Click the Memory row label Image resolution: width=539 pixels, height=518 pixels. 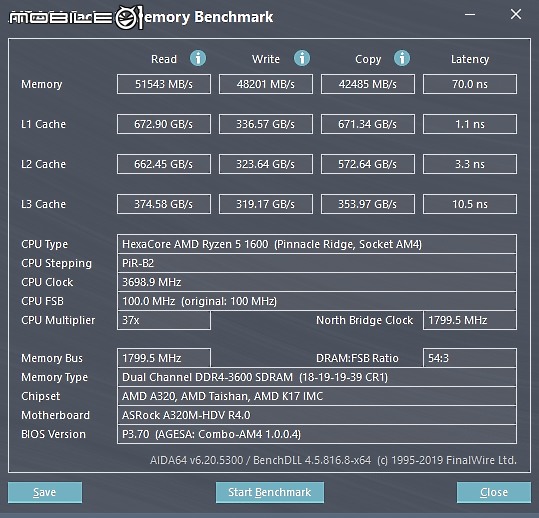42,84
